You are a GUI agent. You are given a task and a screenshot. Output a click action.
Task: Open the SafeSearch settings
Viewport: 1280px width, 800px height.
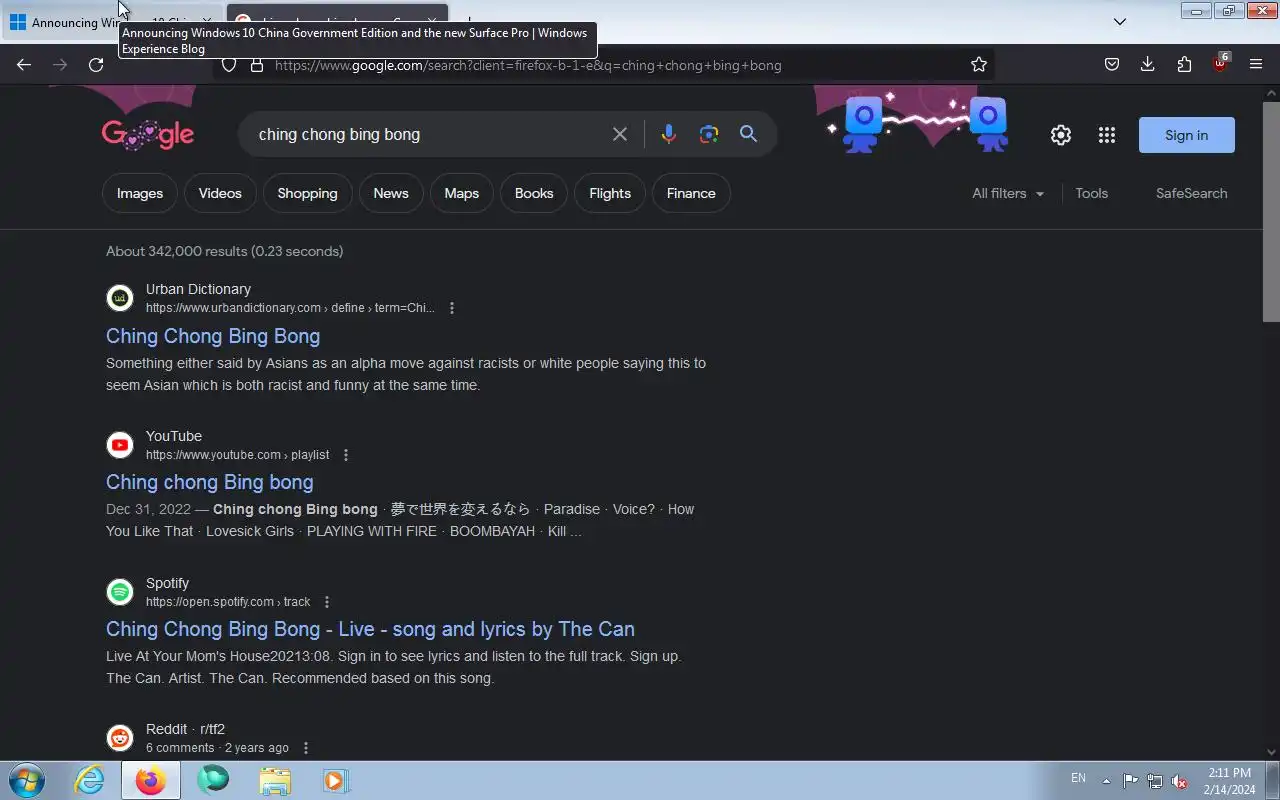tap(1191, 193)
